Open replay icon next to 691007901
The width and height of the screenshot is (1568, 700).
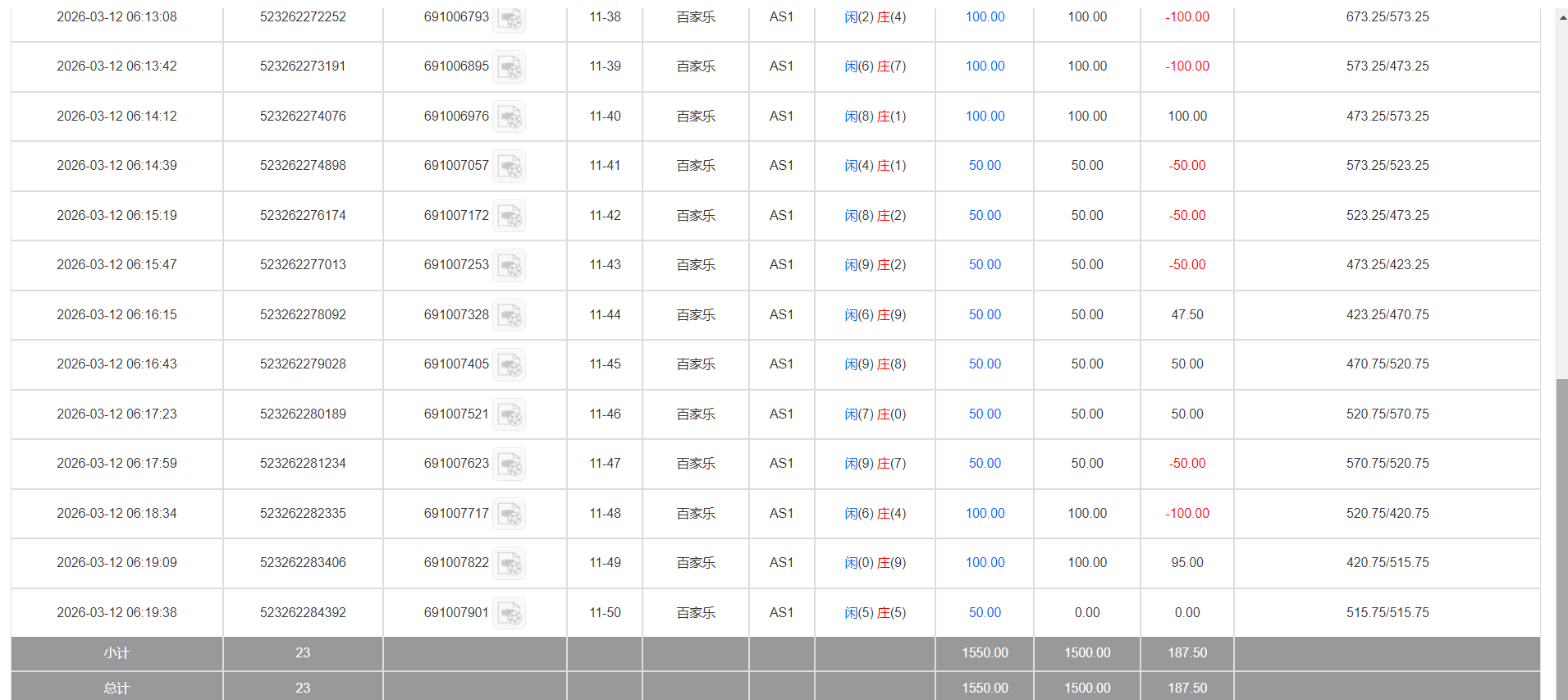pyautogui.click(x=510, y=614)
